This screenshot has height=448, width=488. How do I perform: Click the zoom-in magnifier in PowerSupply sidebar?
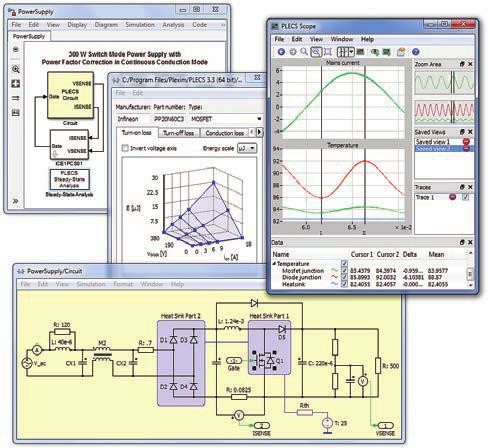[16, 69]
